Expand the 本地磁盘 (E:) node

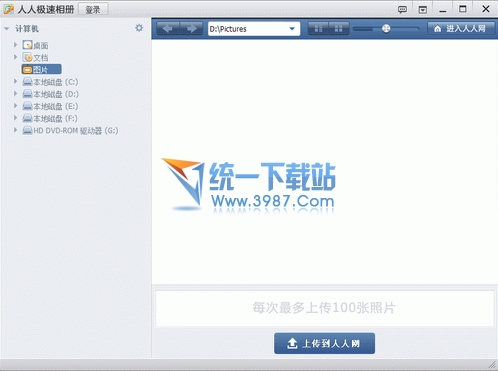pos(15,106)
